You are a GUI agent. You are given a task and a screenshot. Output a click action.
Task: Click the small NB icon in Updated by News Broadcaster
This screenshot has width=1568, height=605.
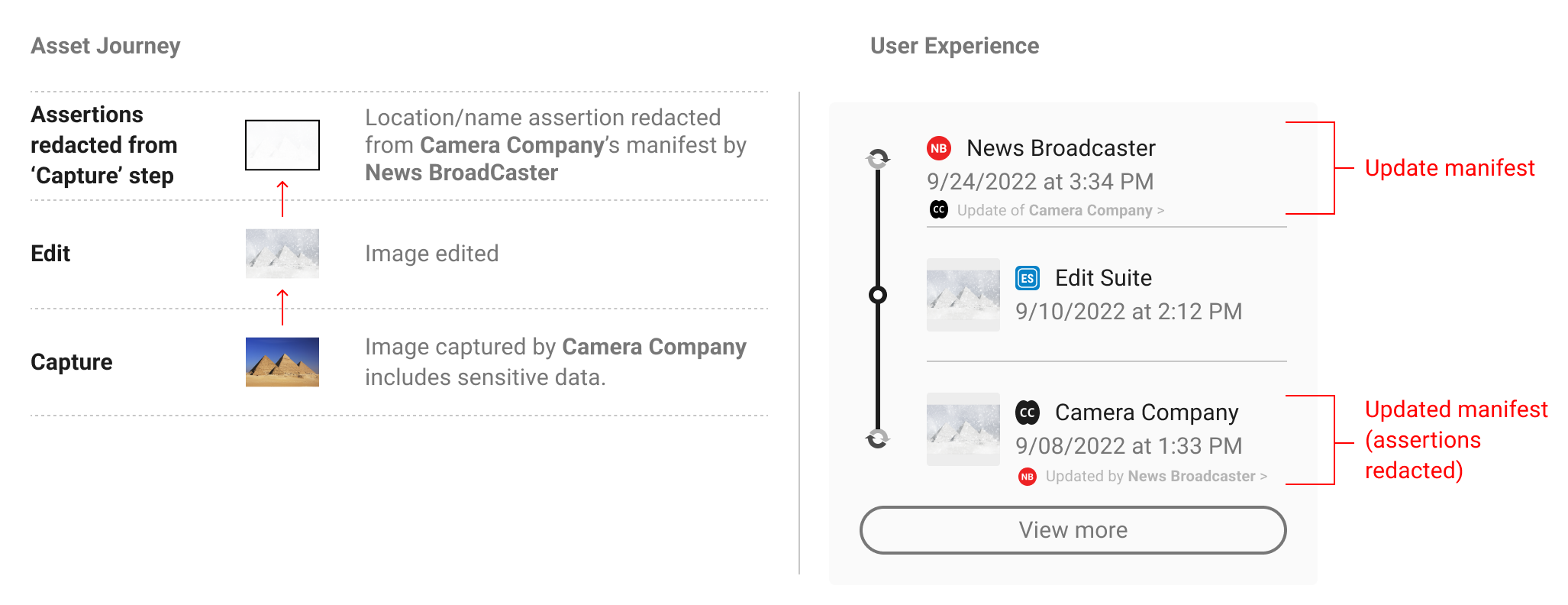click(1028, 477)
